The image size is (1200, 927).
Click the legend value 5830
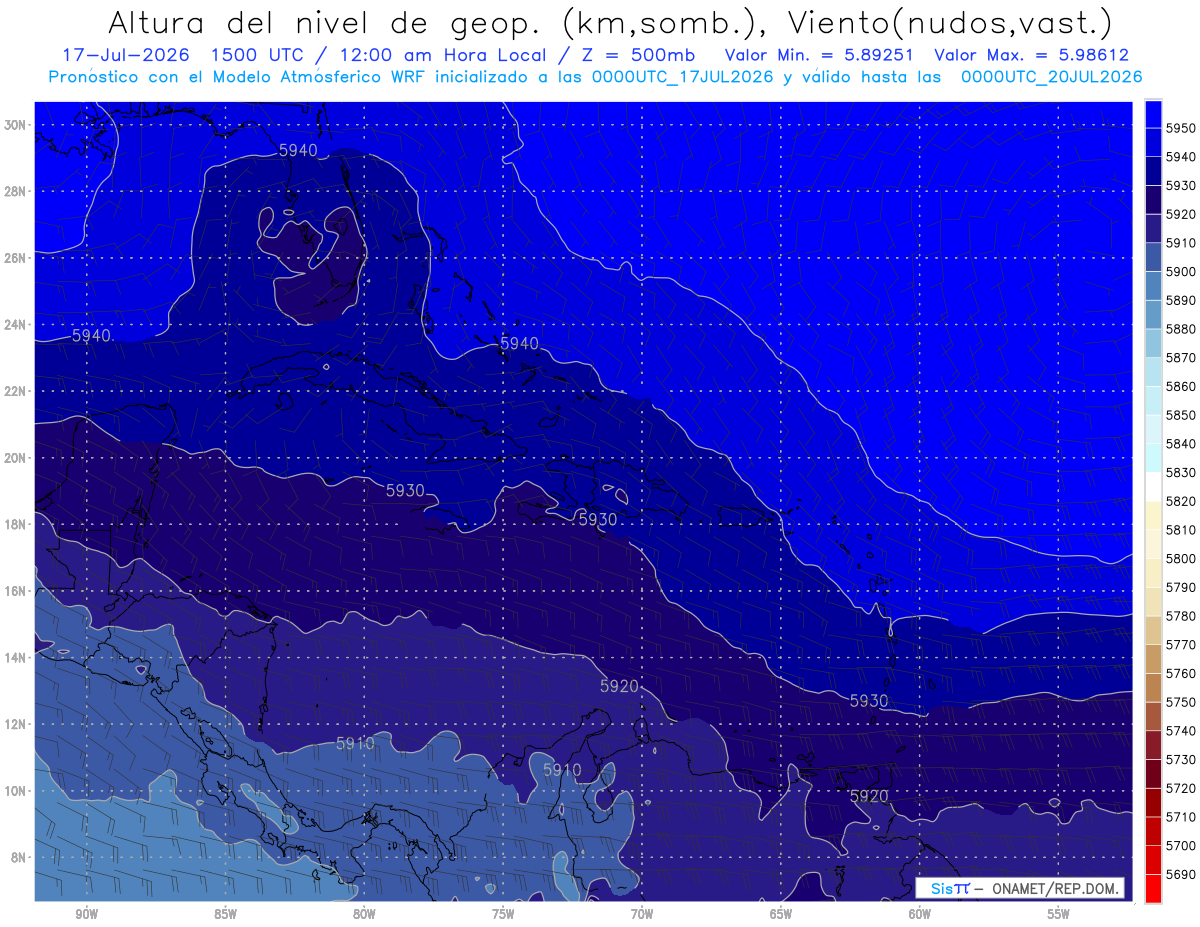pos(1181,472)
